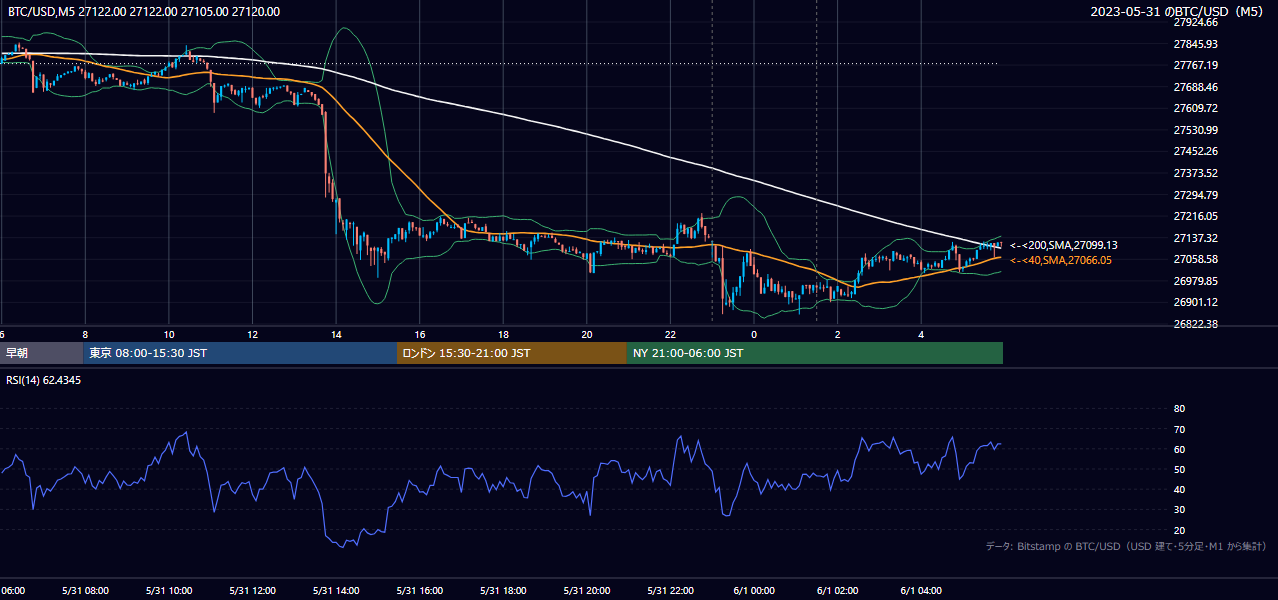The image size is (1278, 600).
Task: Click price axis value 27452.26
Action: pyautogui.click(x=1195, y=151)
